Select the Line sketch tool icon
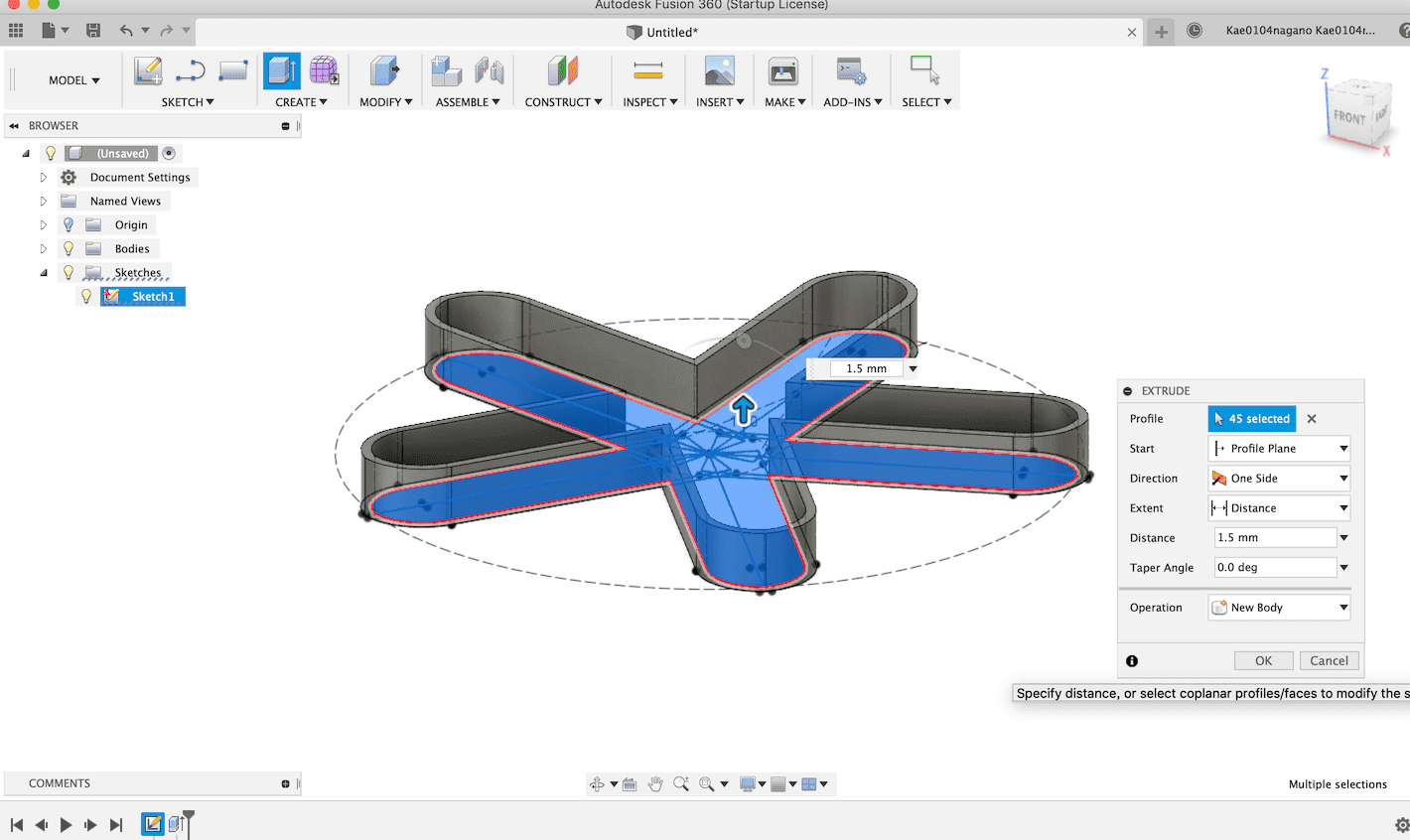Viewport: 1410px width, 840px height. point(190,70)
